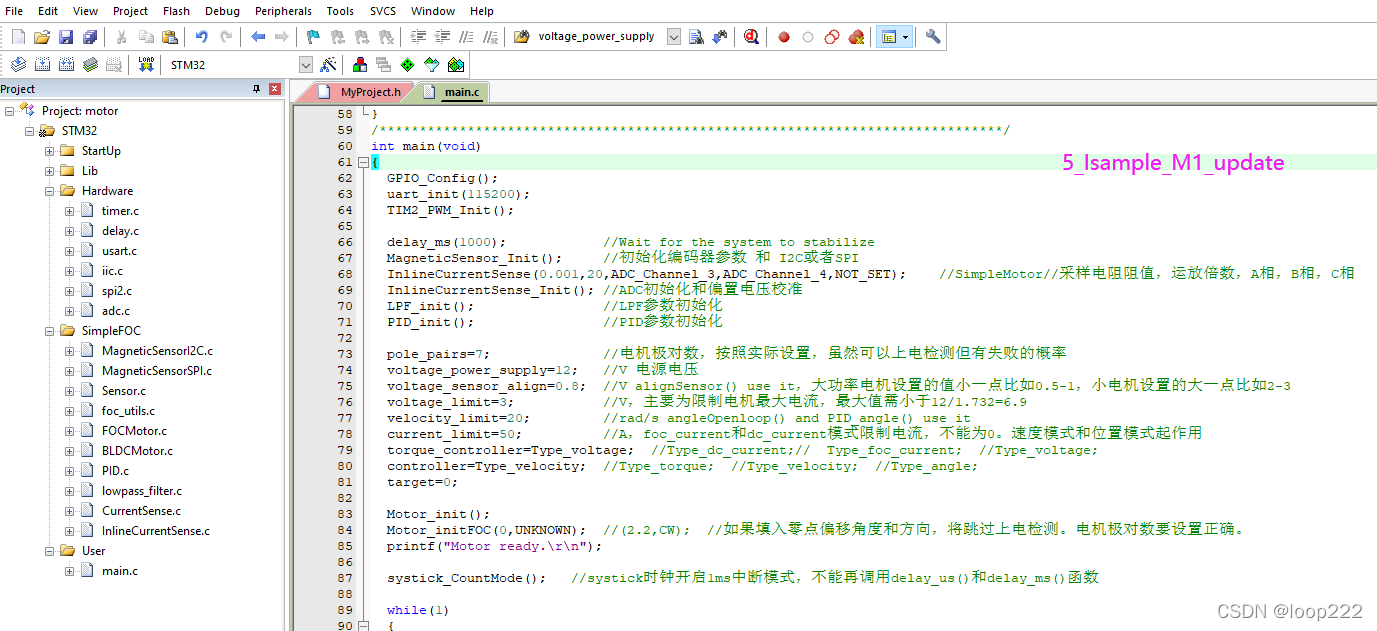Pin the Project panel

[257, 89]
